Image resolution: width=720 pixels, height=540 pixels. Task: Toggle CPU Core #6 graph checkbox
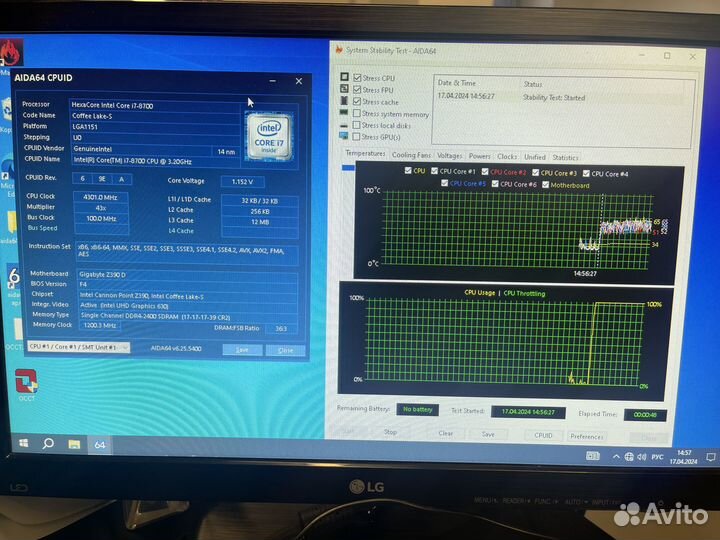(x=495, y=184)
